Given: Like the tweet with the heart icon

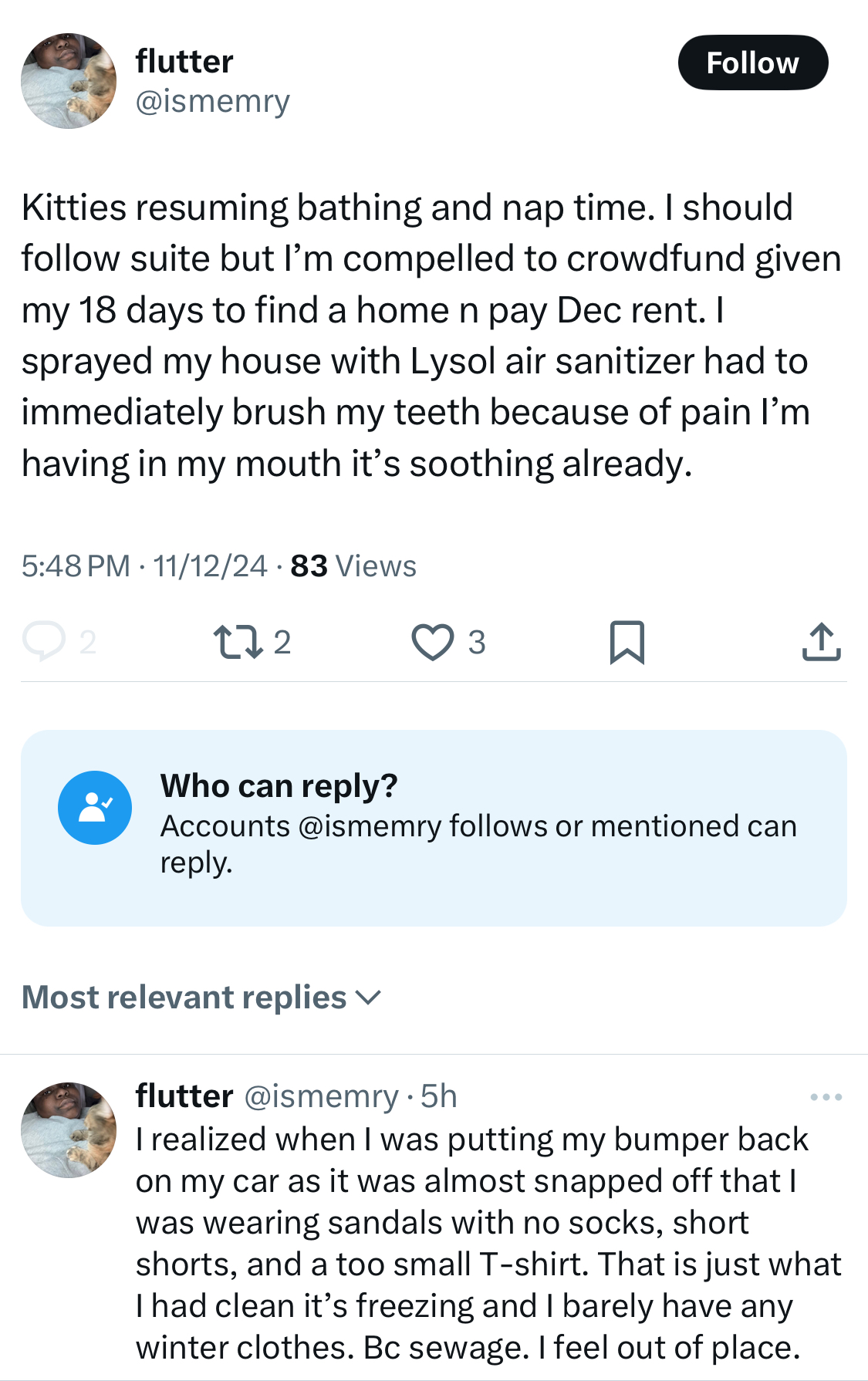Looking at the screenshot, I should point(433,642).
